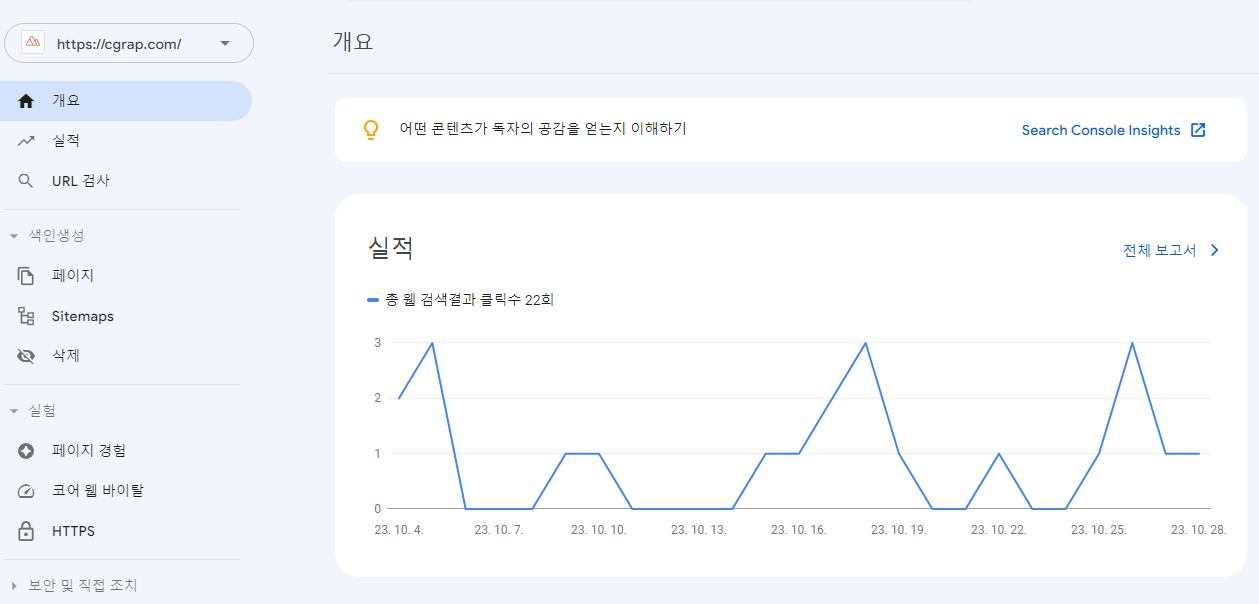
Task: Click the external link icon next to Search Console Insights
Action: pos(1198,130)
